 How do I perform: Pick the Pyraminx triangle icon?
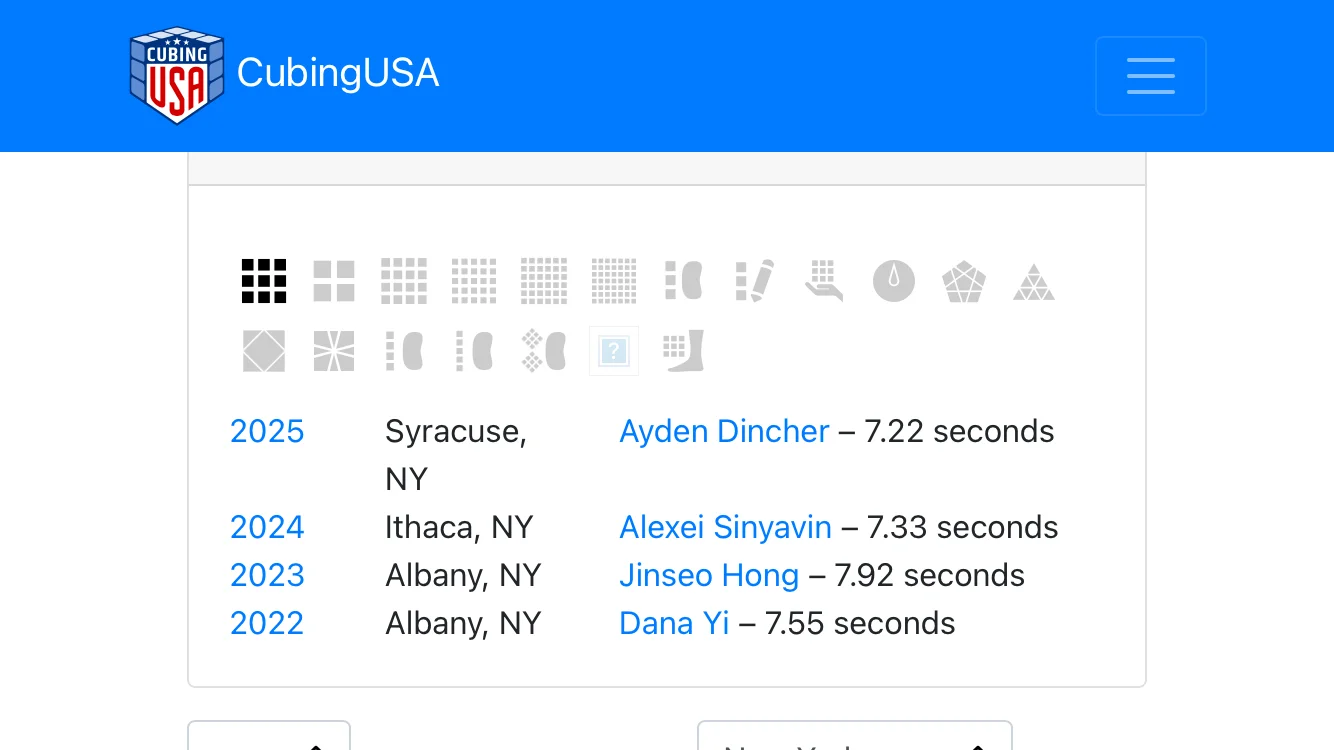pos(1034,281)
